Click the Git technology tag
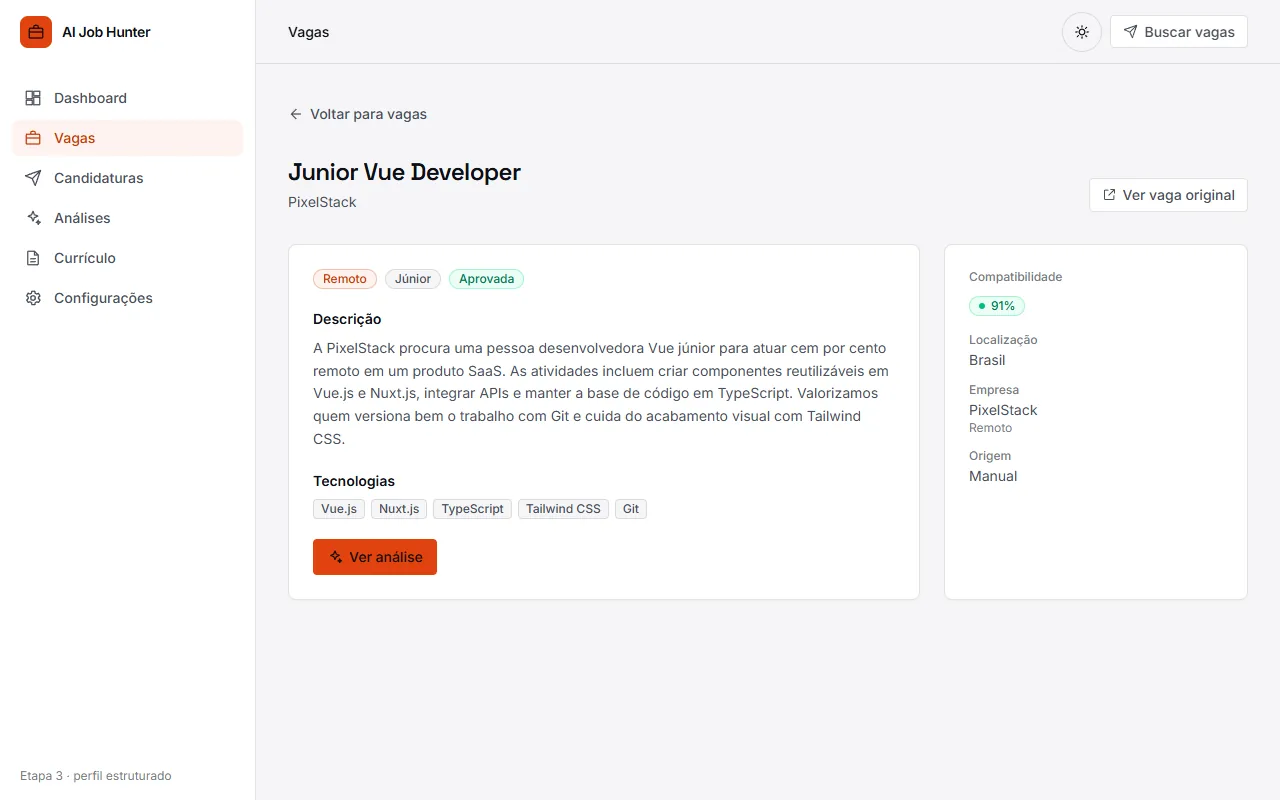 pos(631,509)
